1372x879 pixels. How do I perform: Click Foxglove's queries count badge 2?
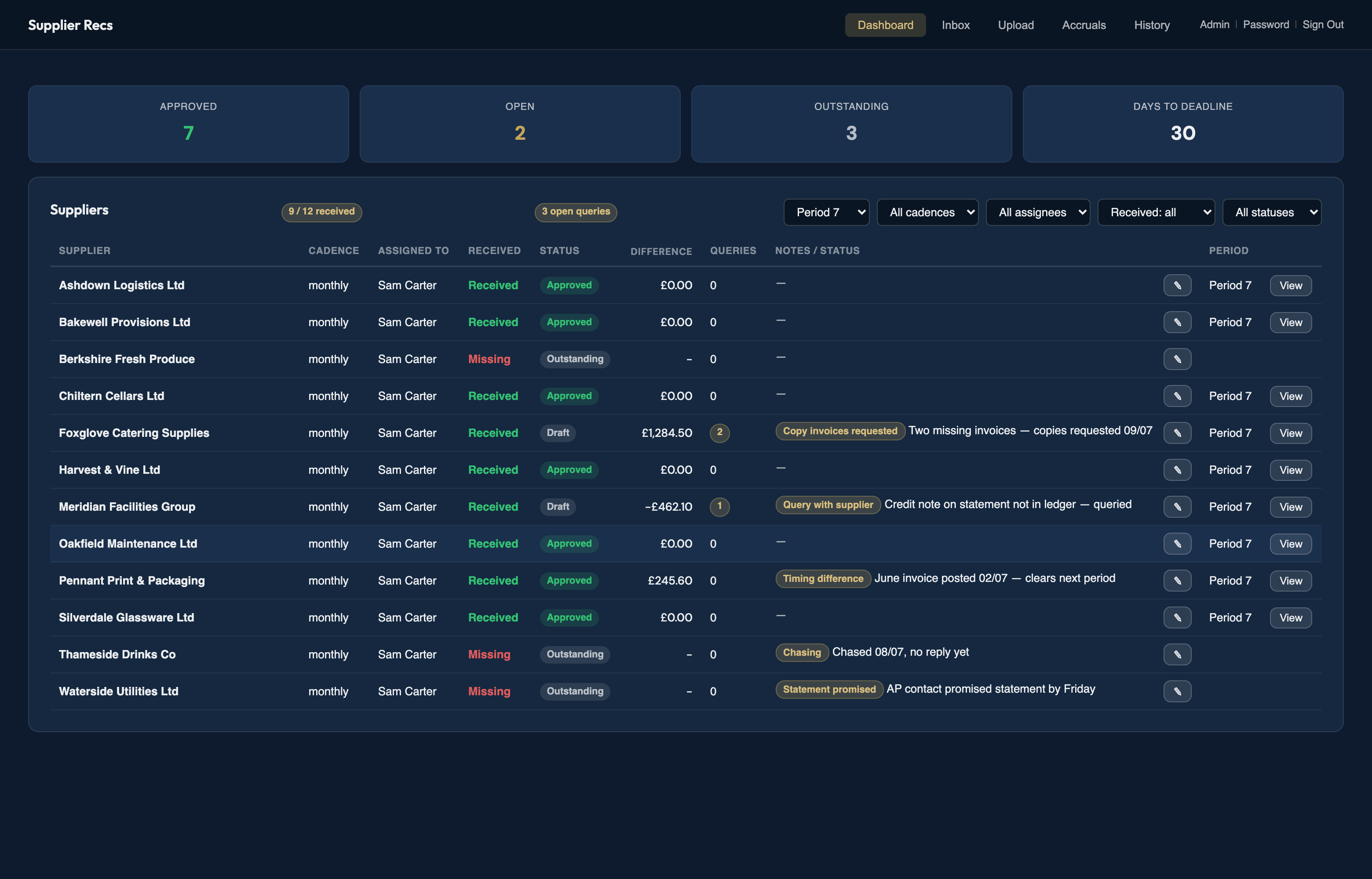coord(719,432)
